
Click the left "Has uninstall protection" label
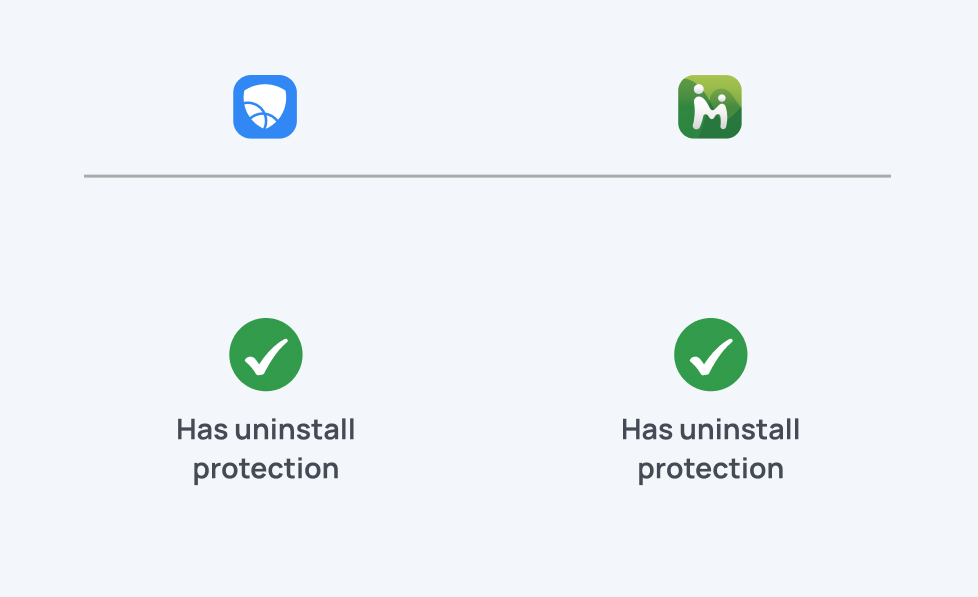click(266, 449)
